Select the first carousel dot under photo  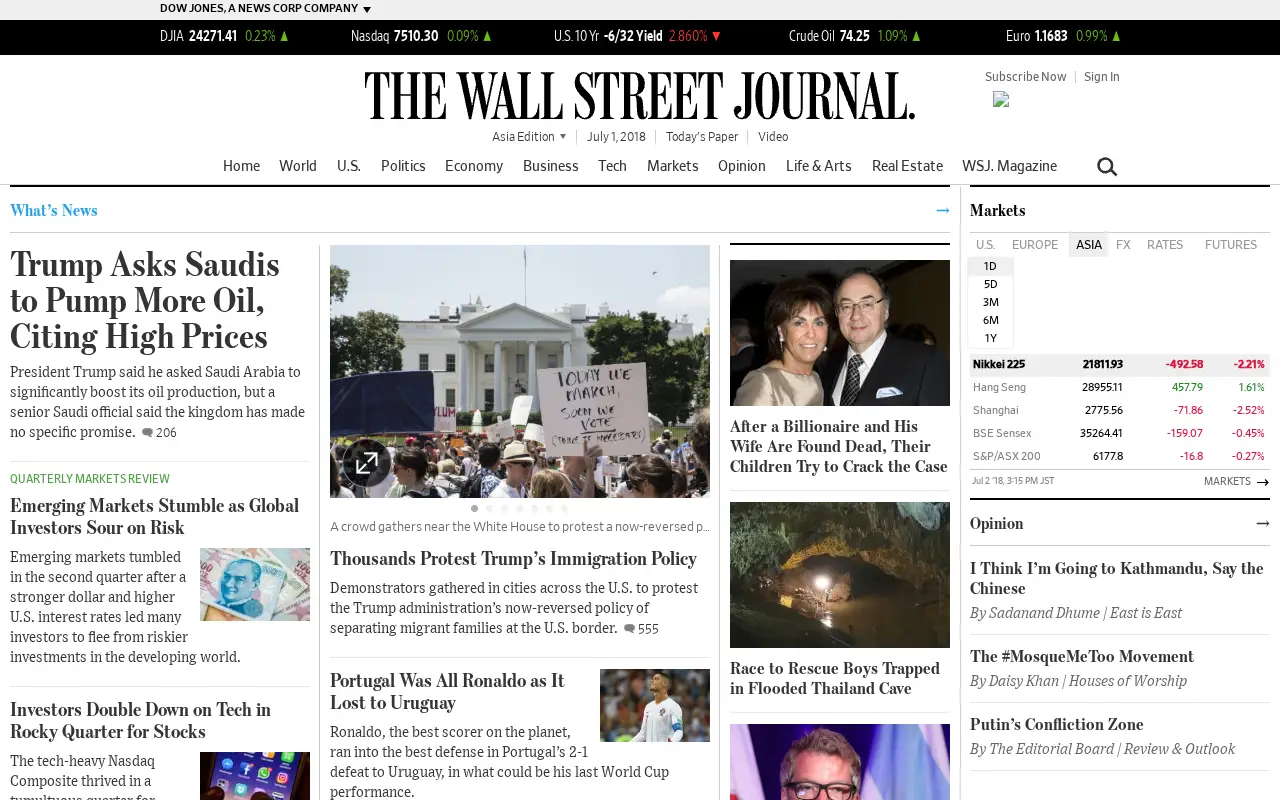474,508
